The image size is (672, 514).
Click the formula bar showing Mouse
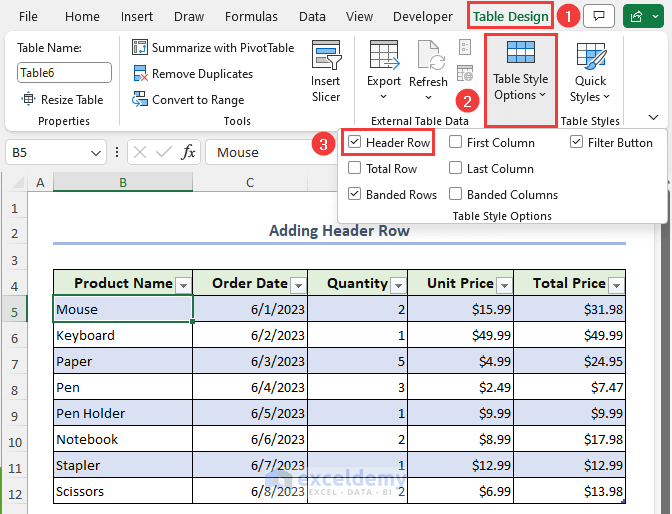point(271,152)
